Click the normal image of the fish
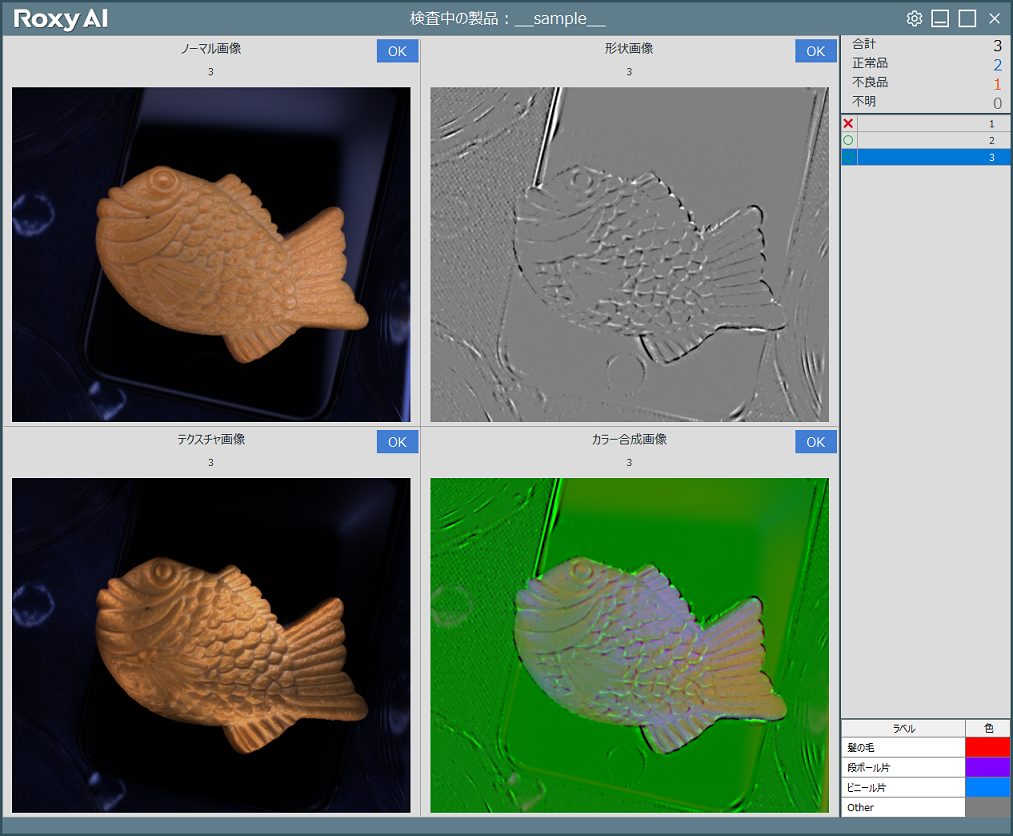 point(211,254)
